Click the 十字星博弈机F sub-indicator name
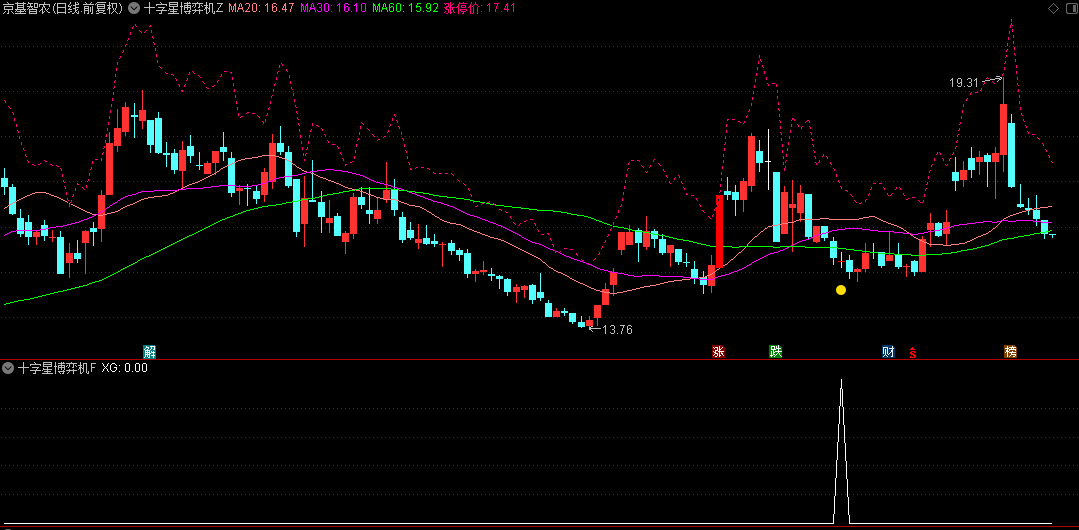 point(56,368)
